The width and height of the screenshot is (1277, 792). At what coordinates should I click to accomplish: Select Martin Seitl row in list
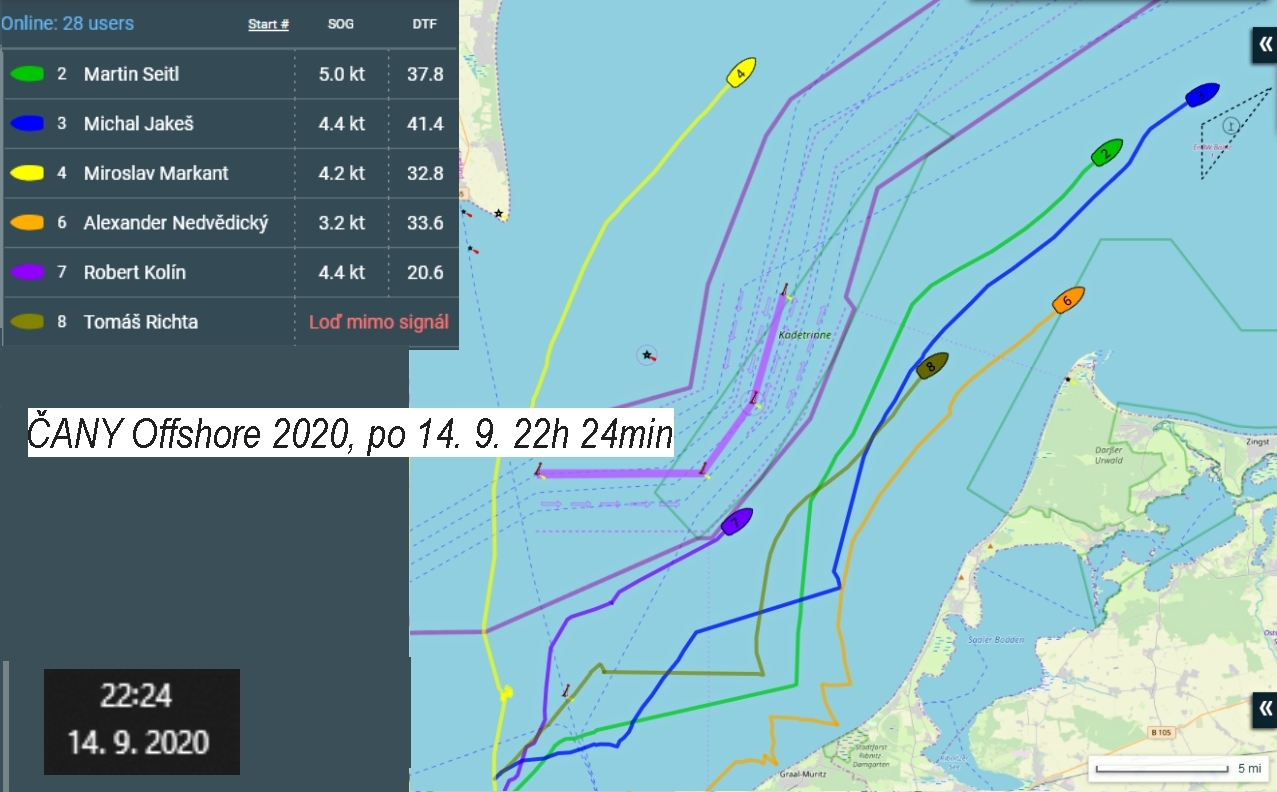pyautogui.click(x=231, y=74)
